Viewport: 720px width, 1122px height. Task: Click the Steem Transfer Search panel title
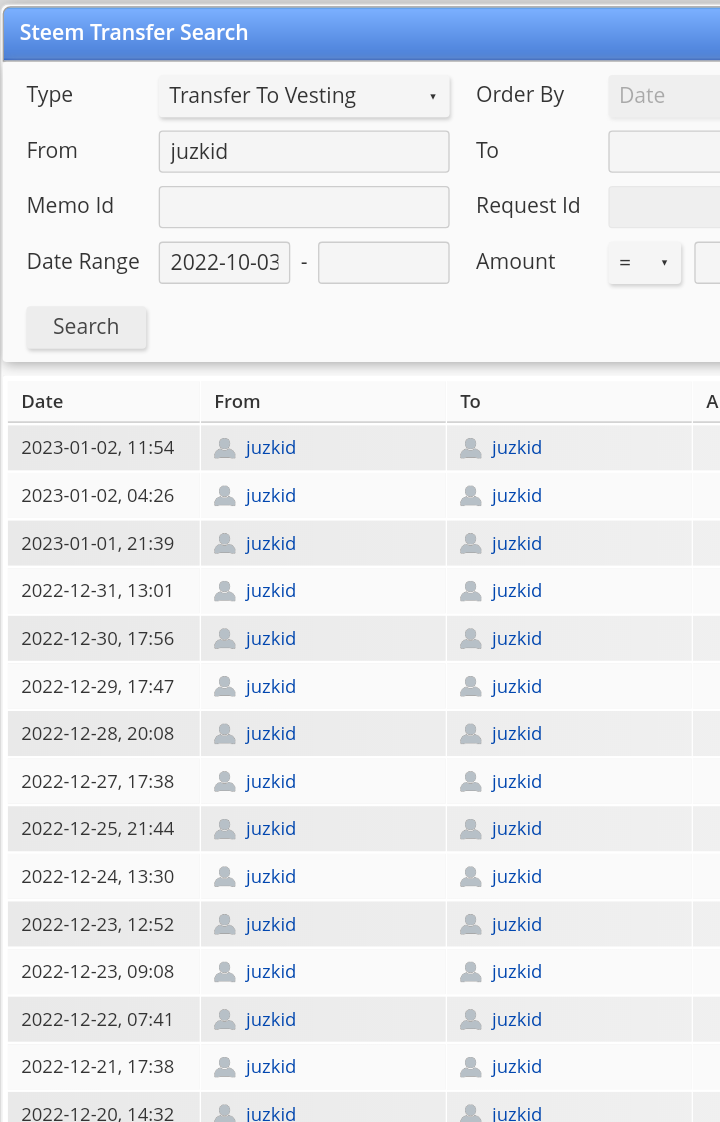[134, 33]
